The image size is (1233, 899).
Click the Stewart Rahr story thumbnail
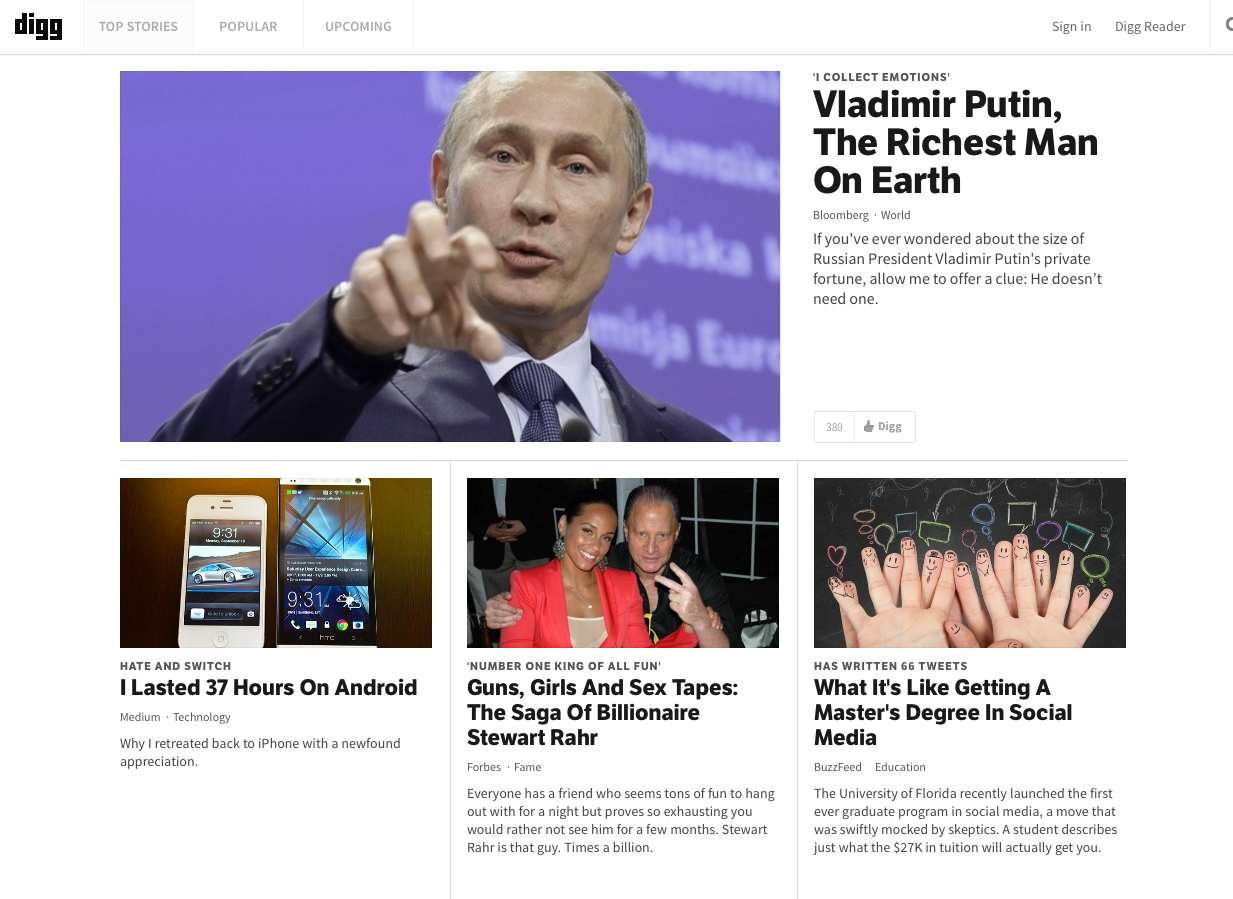(x=623, y=563)
